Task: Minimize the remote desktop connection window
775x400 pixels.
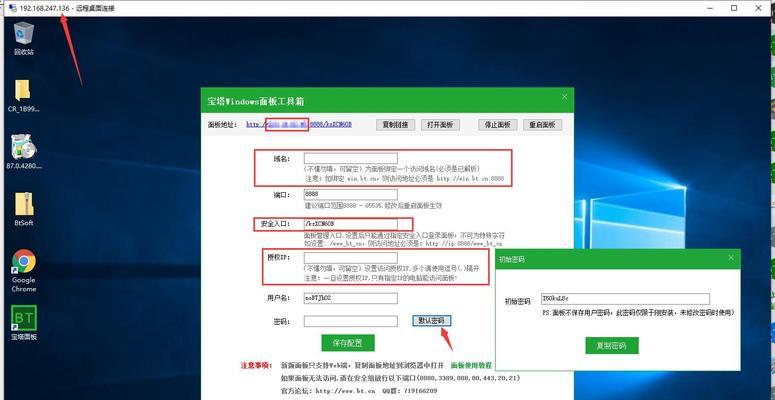Action: pos(710,8)
